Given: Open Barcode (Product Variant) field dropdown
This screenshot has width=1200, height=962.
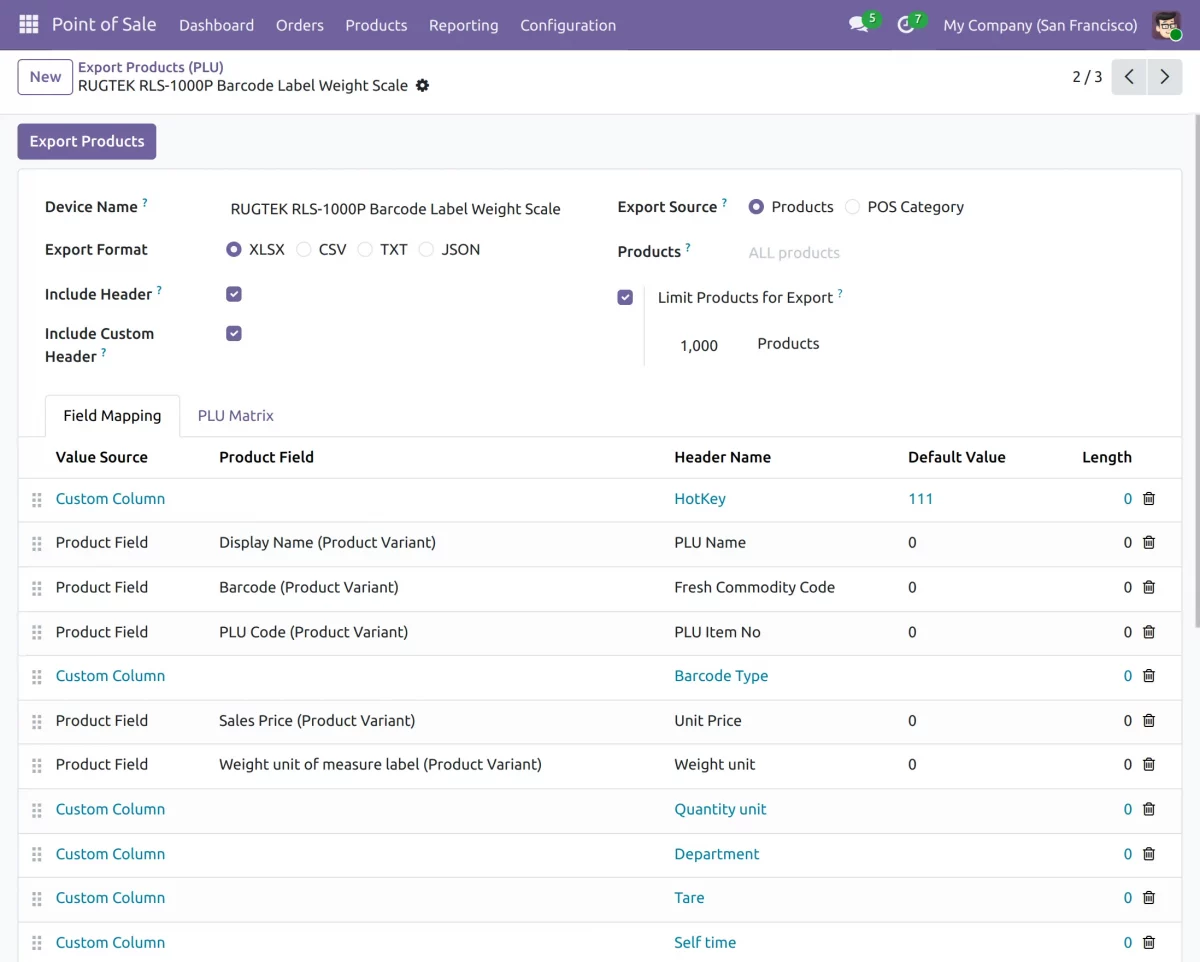Looking at the screenshot, I should pos(308,588).
